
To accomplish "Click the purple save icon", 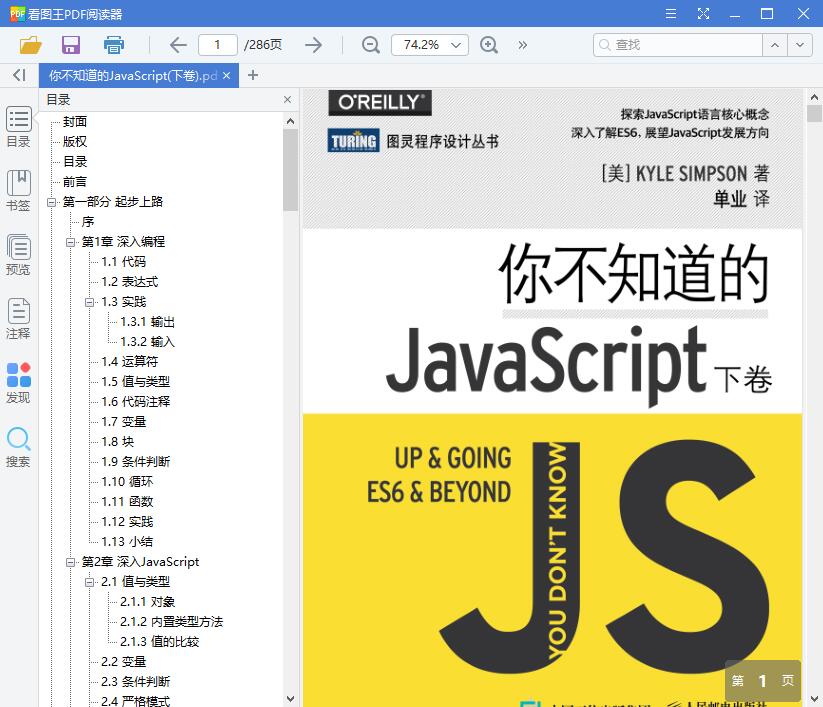I will click(71, 45).
